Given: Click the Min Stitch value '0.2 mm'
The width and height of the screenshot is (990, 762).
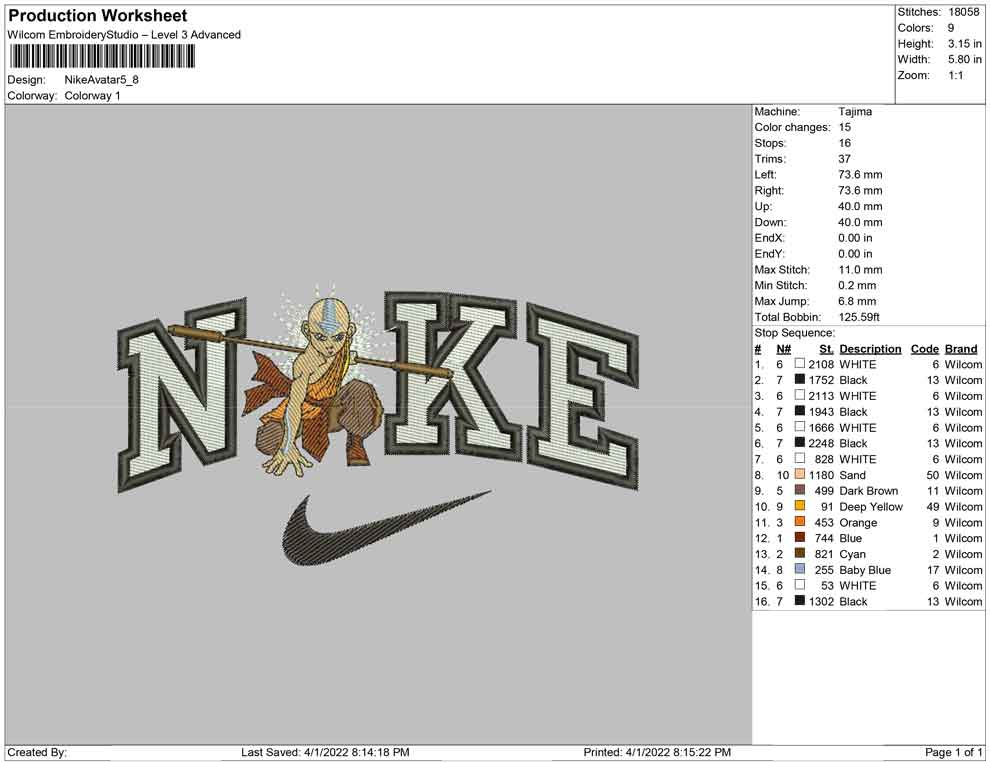Looking at the screenshot, I should [x=857, y=285].
